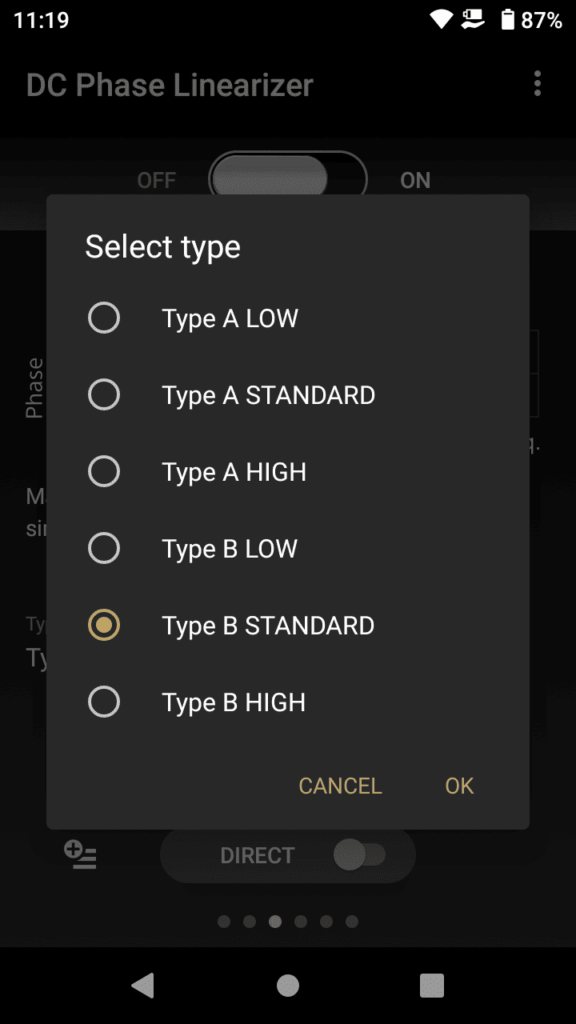Image resolution: width=576 pixels, height=1024 pixels.
Task: Tap the fourth page indicator dot
Action: (x=300, y=921)
